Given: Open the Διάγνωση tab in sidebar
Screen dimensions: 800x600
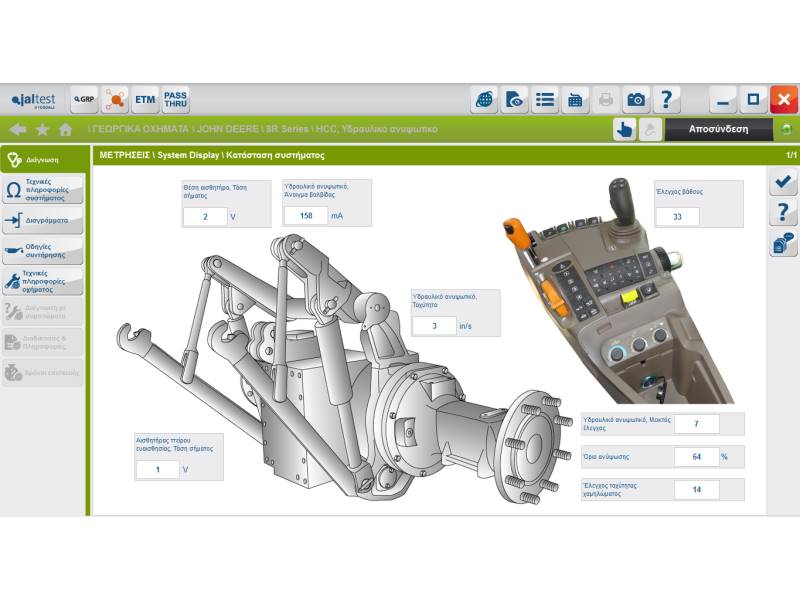Looking at the screenshot, I should pos(42,158).
